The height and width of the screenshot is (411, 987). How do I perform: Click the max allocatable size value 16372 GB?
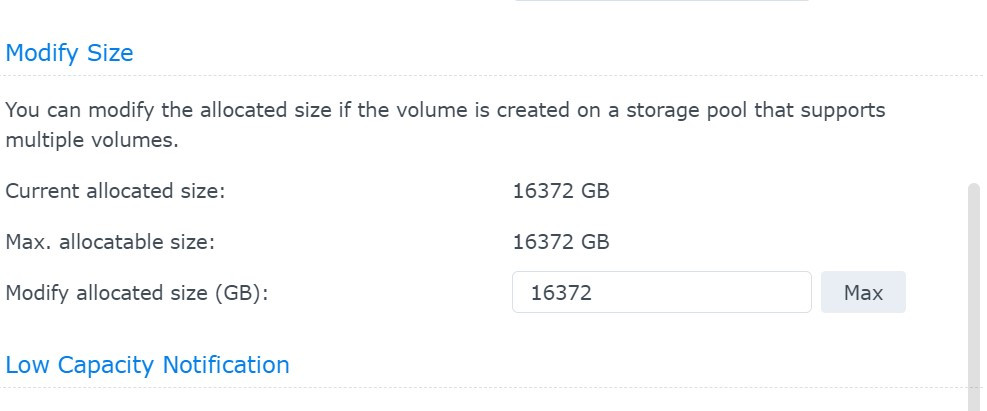coord(560,241)
